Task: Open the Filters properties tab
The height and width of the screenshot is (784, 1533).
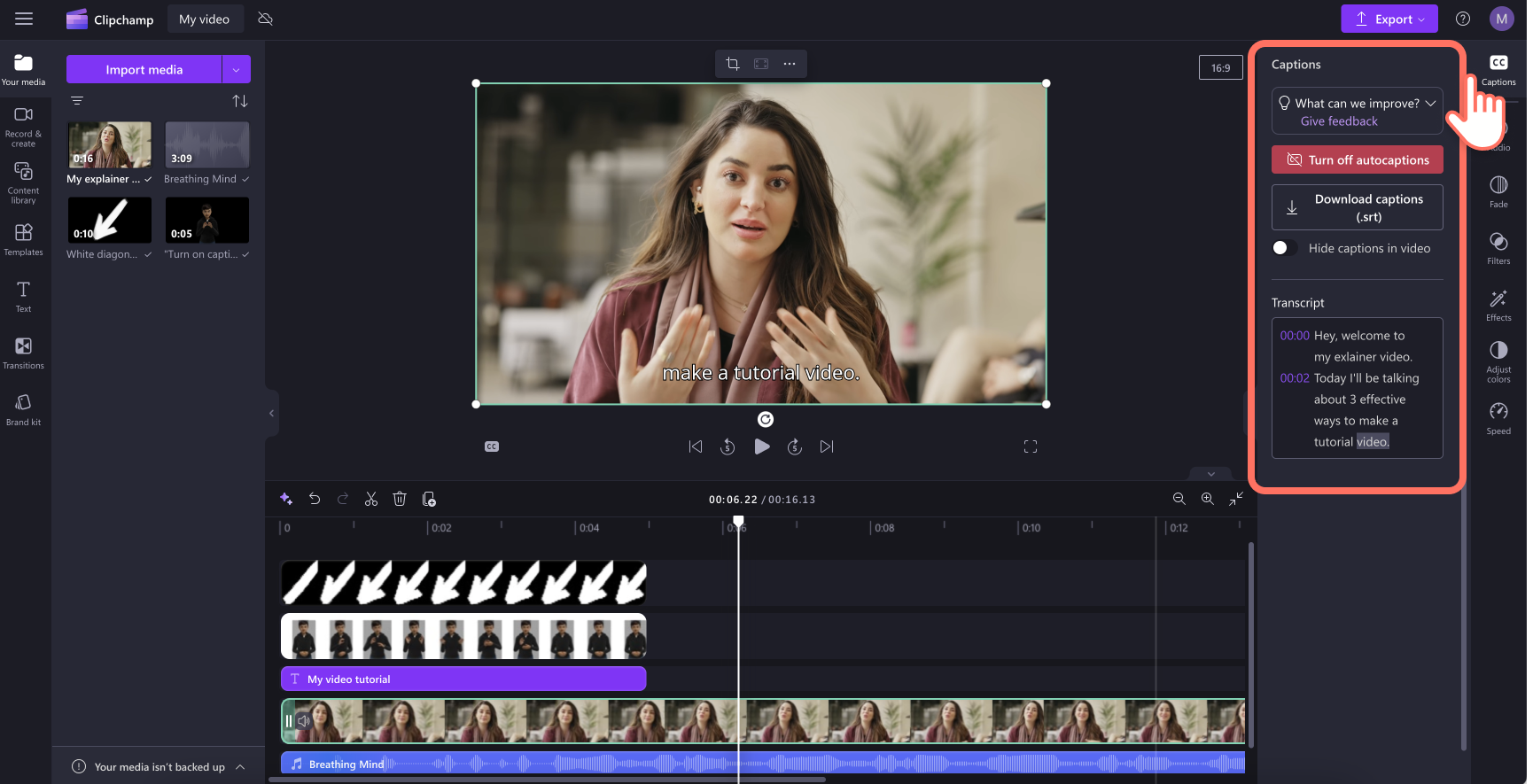Action: 1498,248
